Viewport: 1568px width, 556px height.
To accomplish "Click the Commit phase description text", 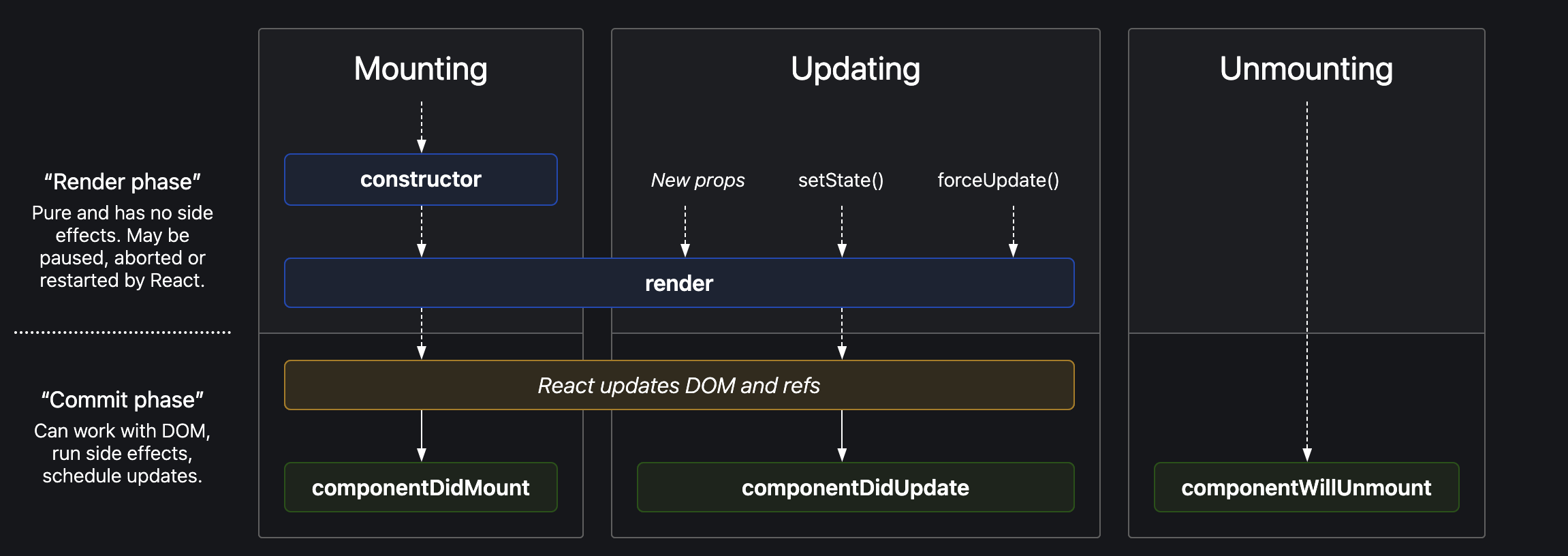I will [x=123, y=453].
